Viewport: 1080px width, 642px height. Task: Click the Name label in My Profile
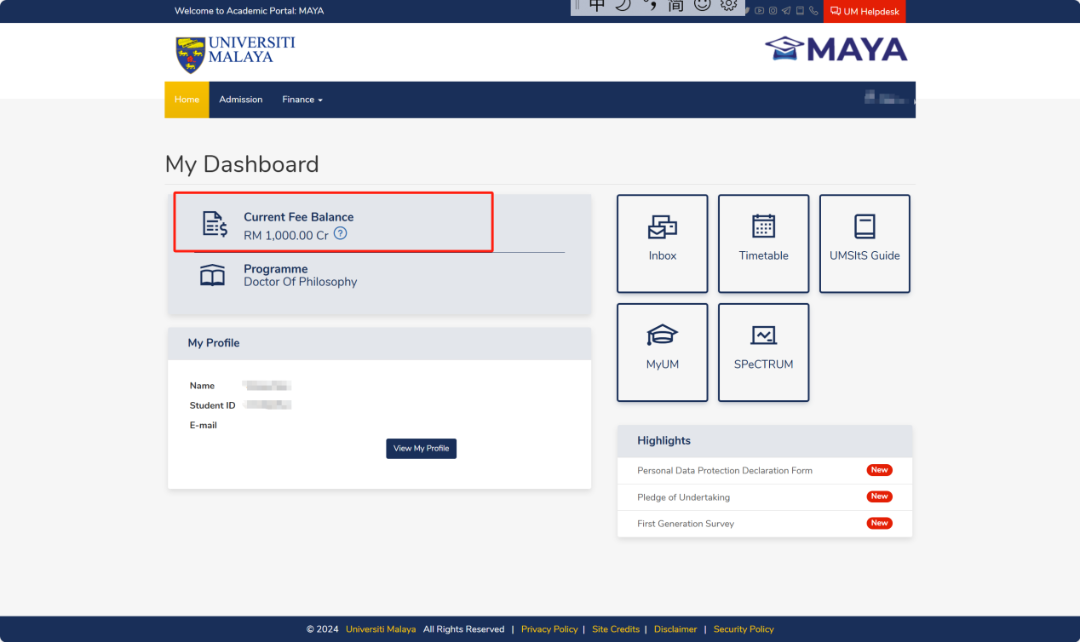202,386
